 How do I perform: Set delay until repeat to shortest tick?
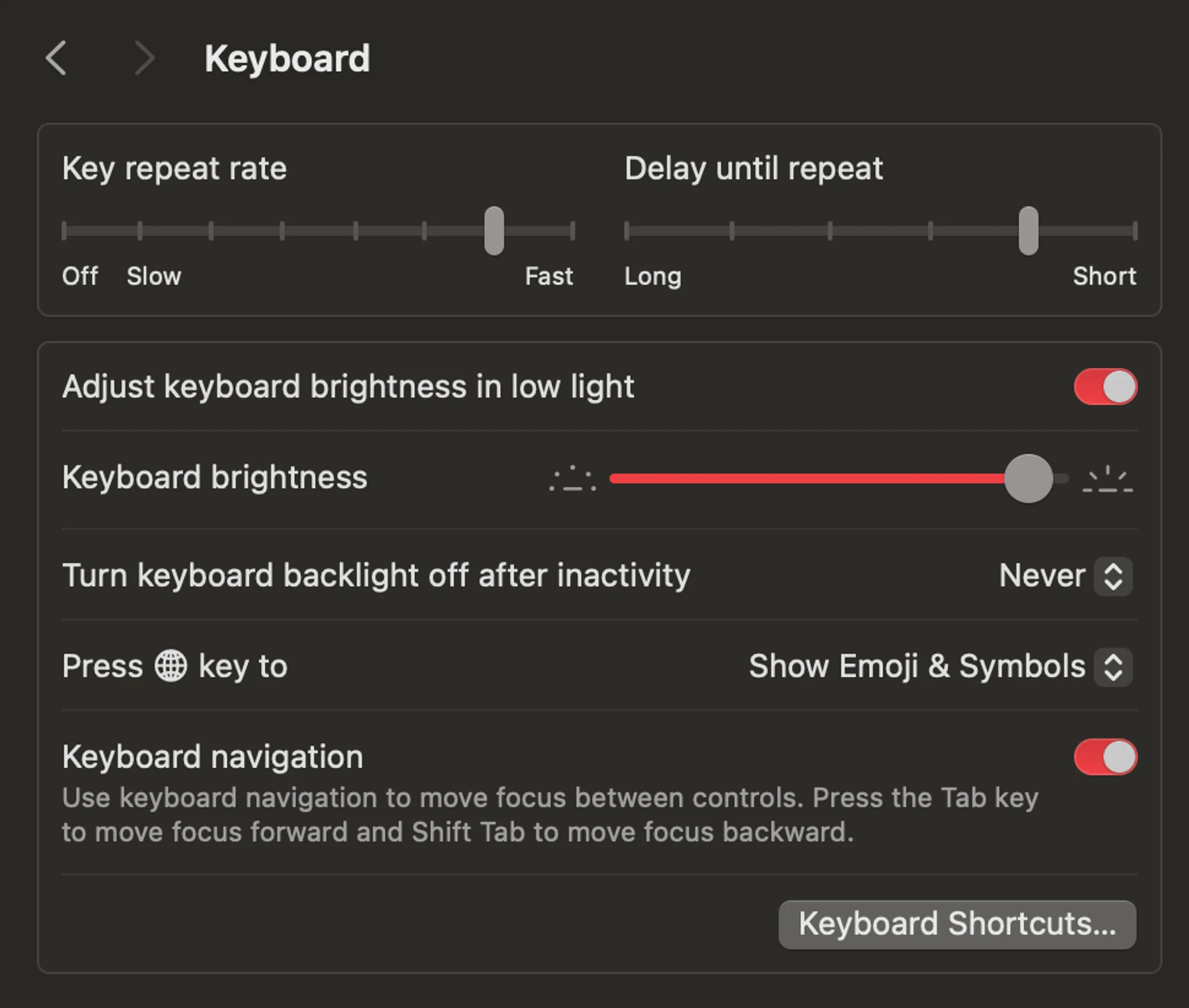[x=1135, y=231]
